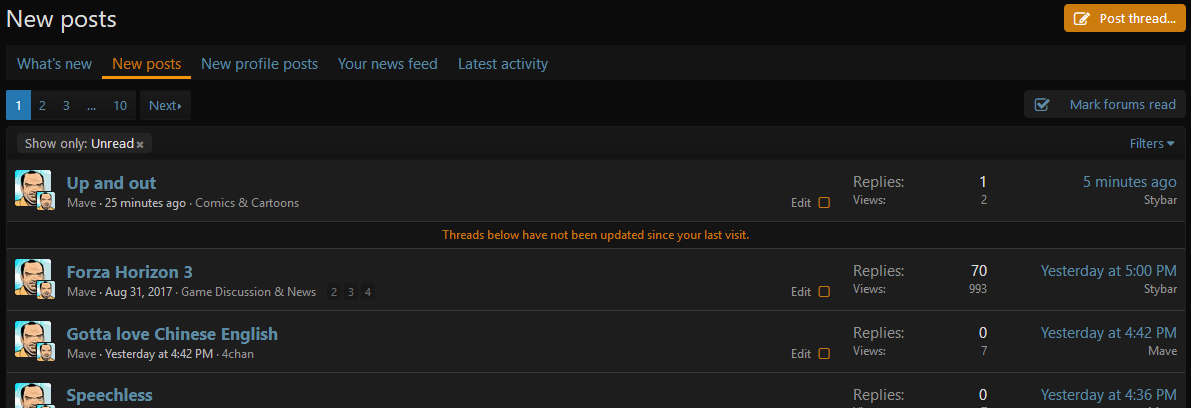Expand the ellipsis page jump menu
The width and height of the screenshot is (1191, 408).
91,106
